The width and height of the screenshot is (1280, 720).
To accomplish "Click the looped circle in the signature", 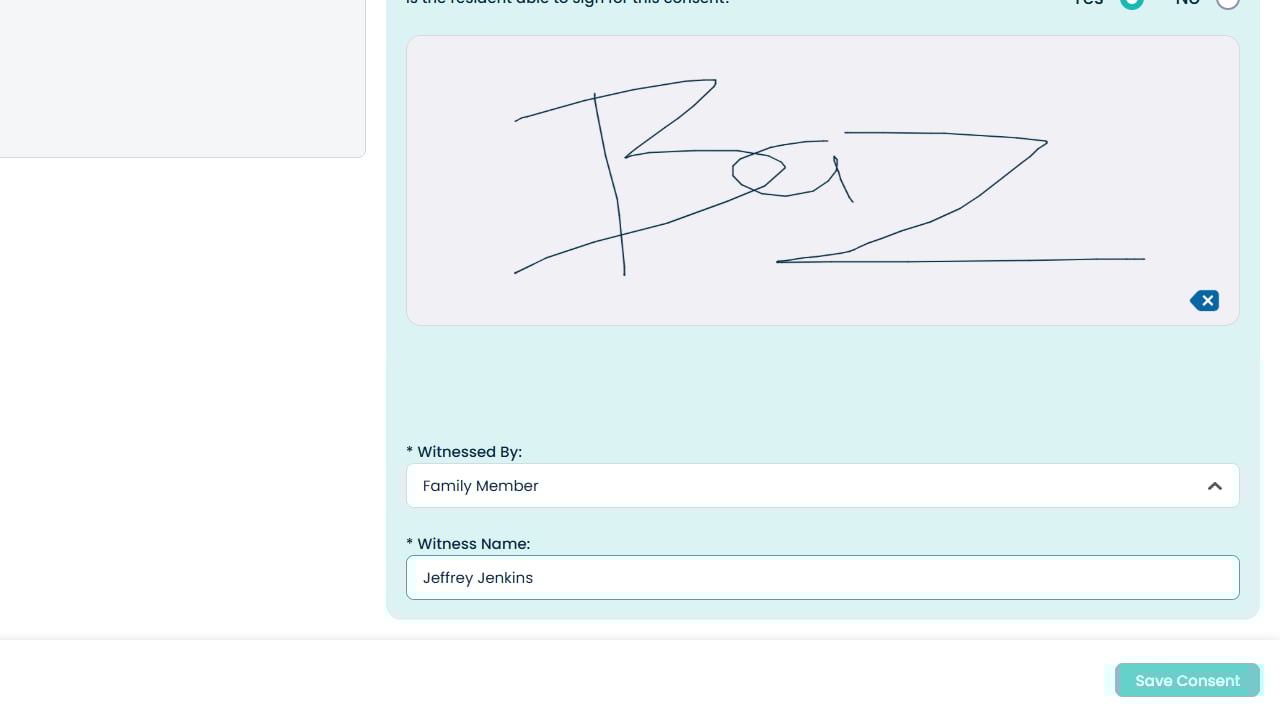I will [x=759, y=171].
